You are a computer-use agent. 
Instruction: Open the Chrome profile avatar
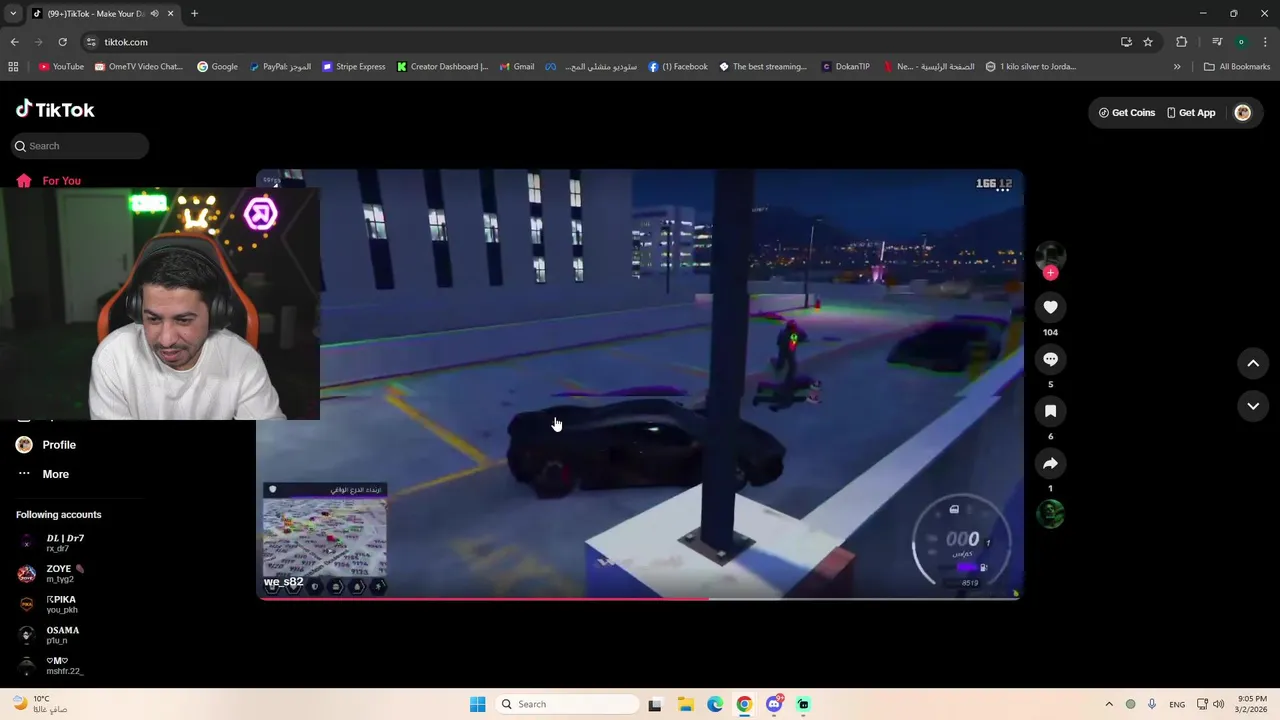(1241, 42)
